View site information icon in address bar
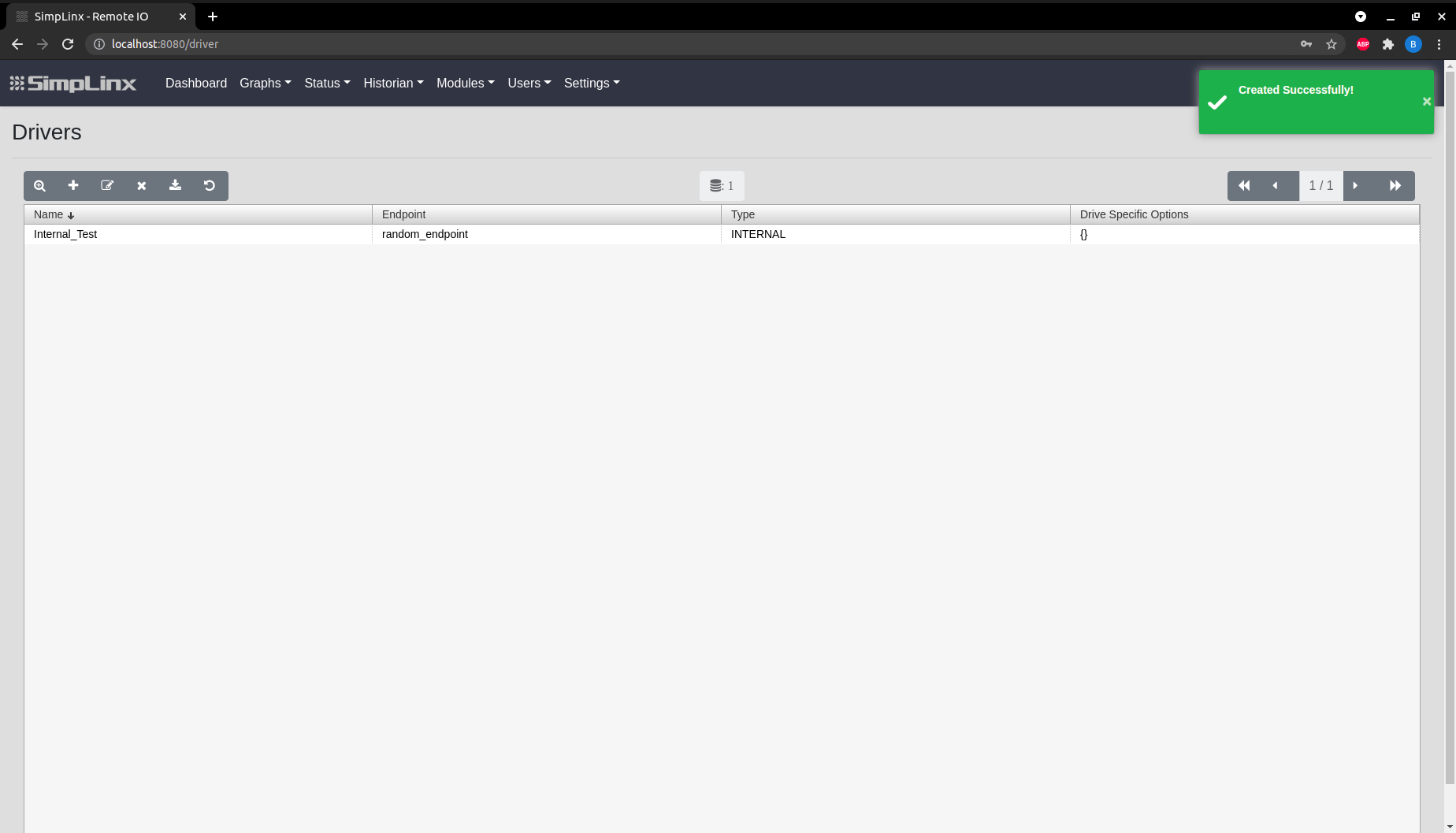 [x=99, y=44]
